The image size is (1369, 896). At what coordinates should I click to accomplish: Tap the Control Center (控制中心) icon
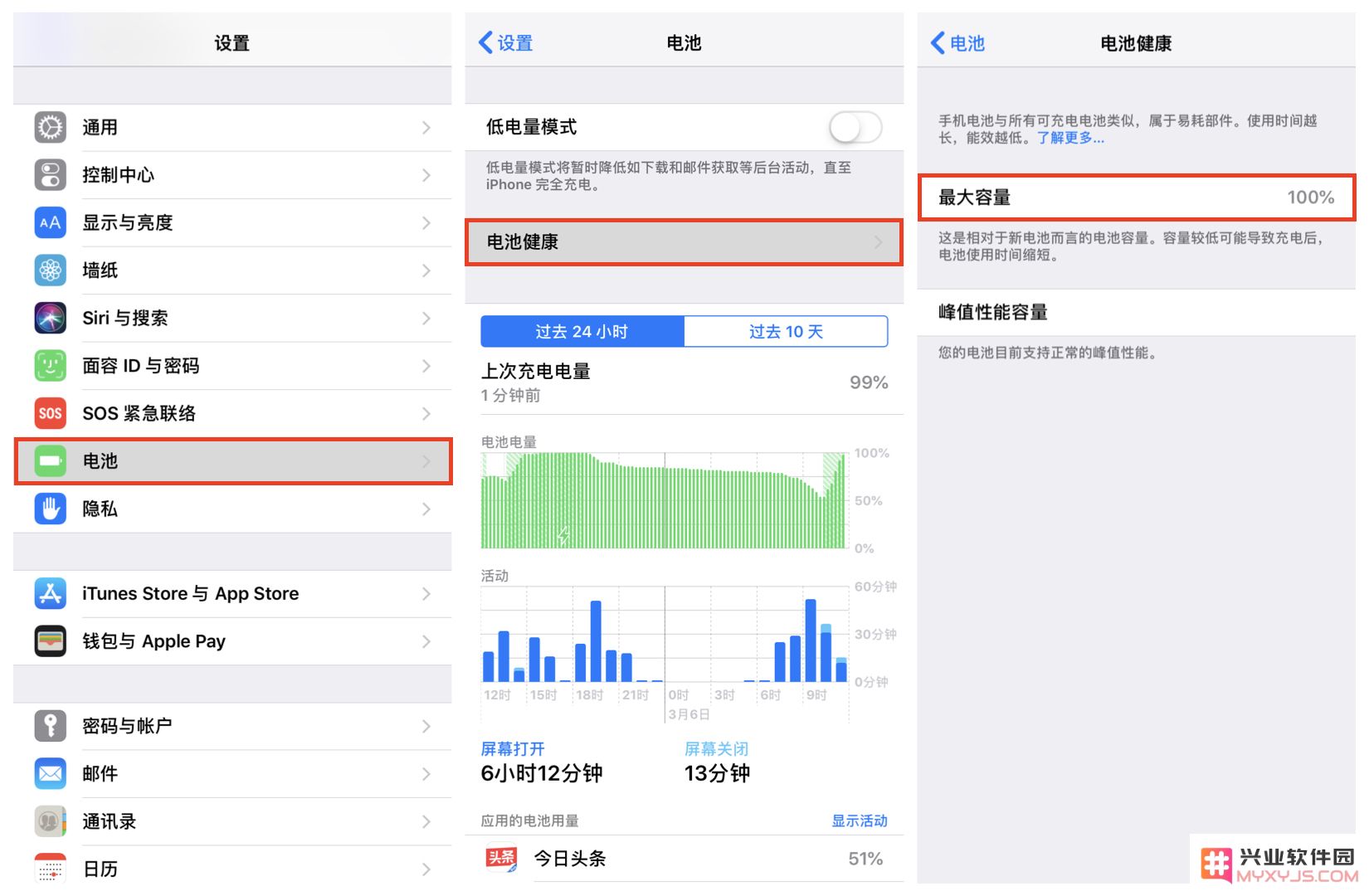tap(51, 175)
